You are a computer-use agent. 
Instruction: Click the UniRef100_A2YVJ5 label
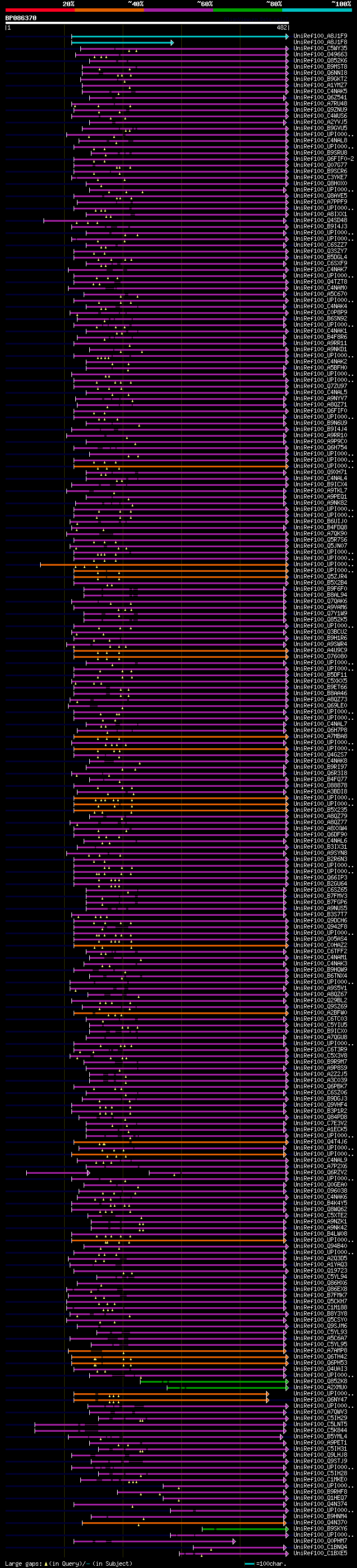[320, 122]
